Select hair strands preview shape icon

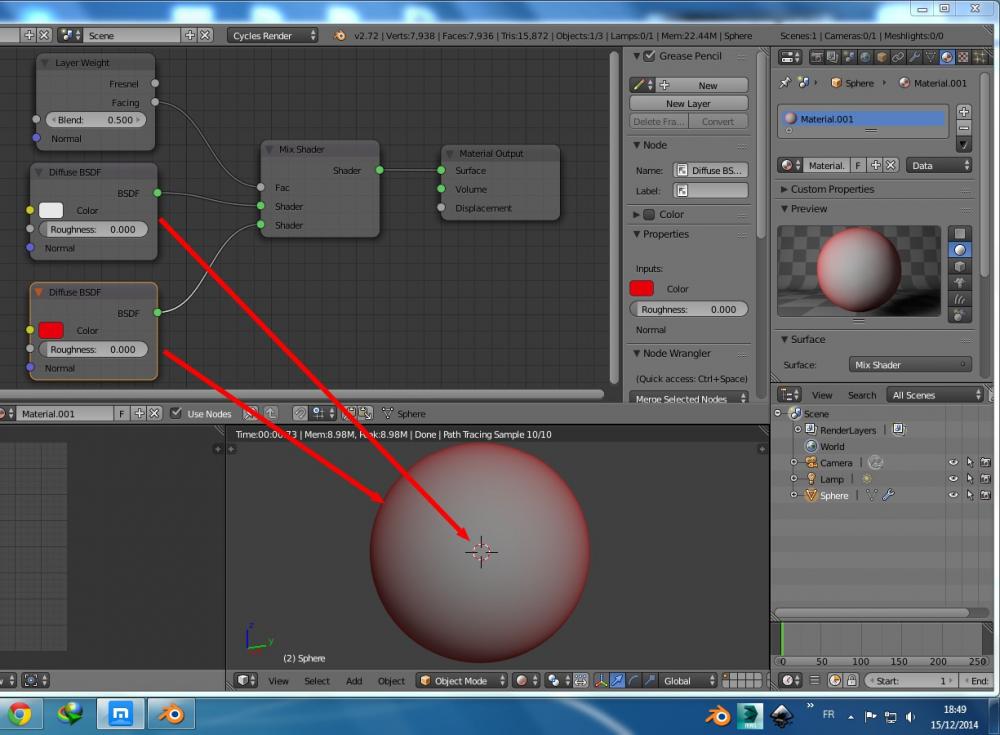point(960,299)
